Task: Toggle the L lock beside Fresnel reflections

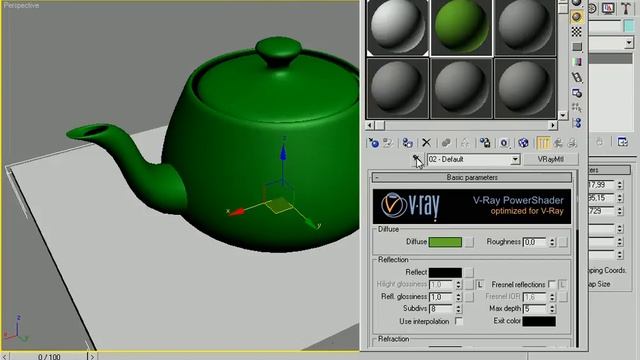Action: point(562,284)
